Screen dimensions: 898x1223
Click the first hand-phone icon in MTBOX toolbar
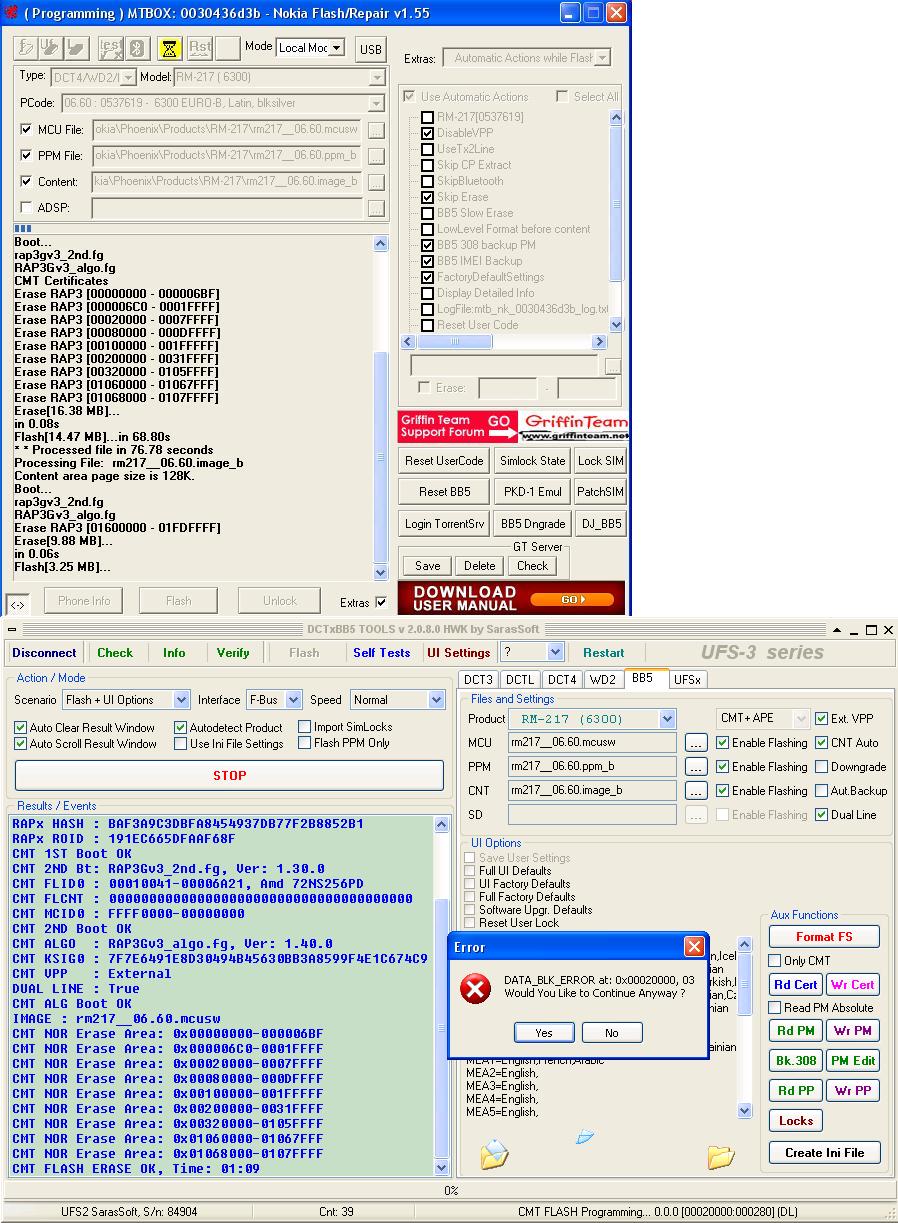27,48
